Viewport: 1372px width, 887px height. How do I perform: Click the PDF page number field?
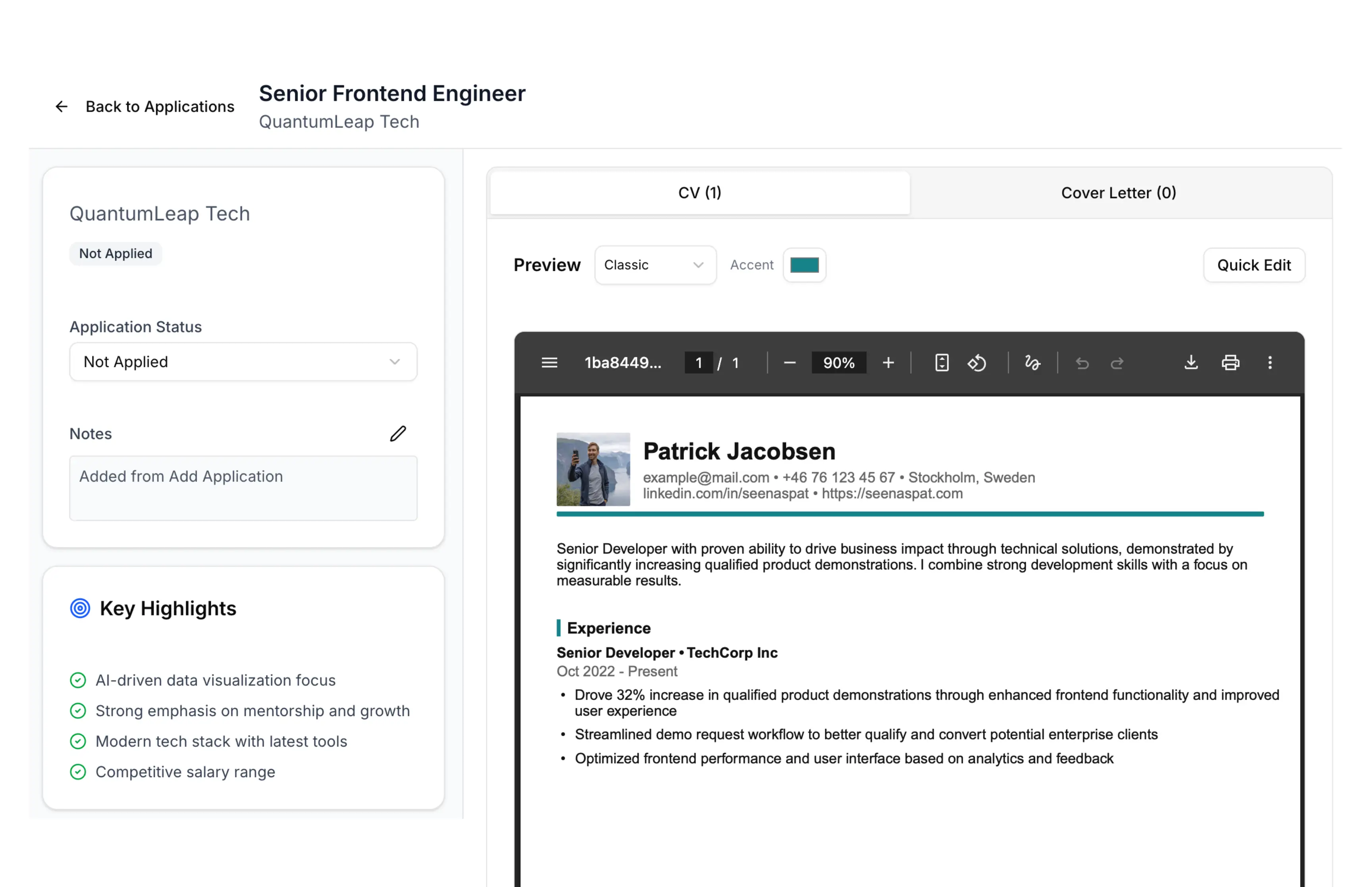(x=698, y=363)
